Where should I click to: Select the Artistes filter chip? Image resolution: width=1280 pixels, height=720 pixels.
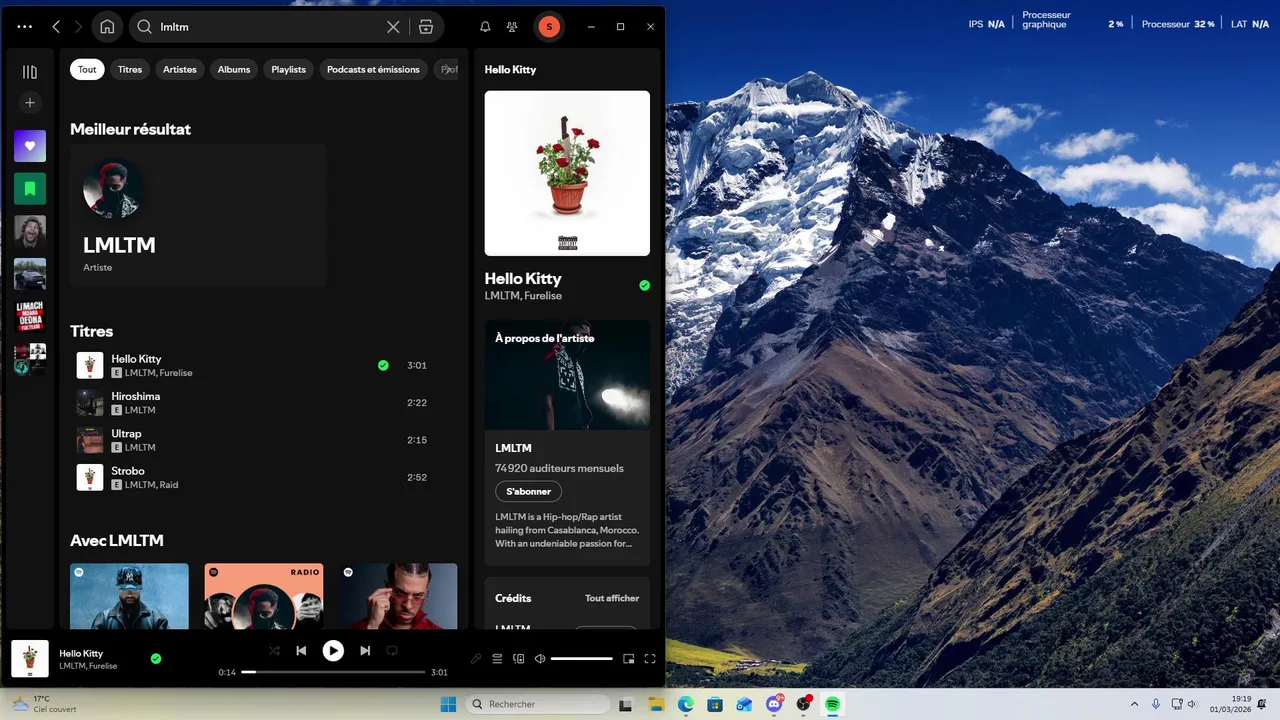(x=180, y=70)
